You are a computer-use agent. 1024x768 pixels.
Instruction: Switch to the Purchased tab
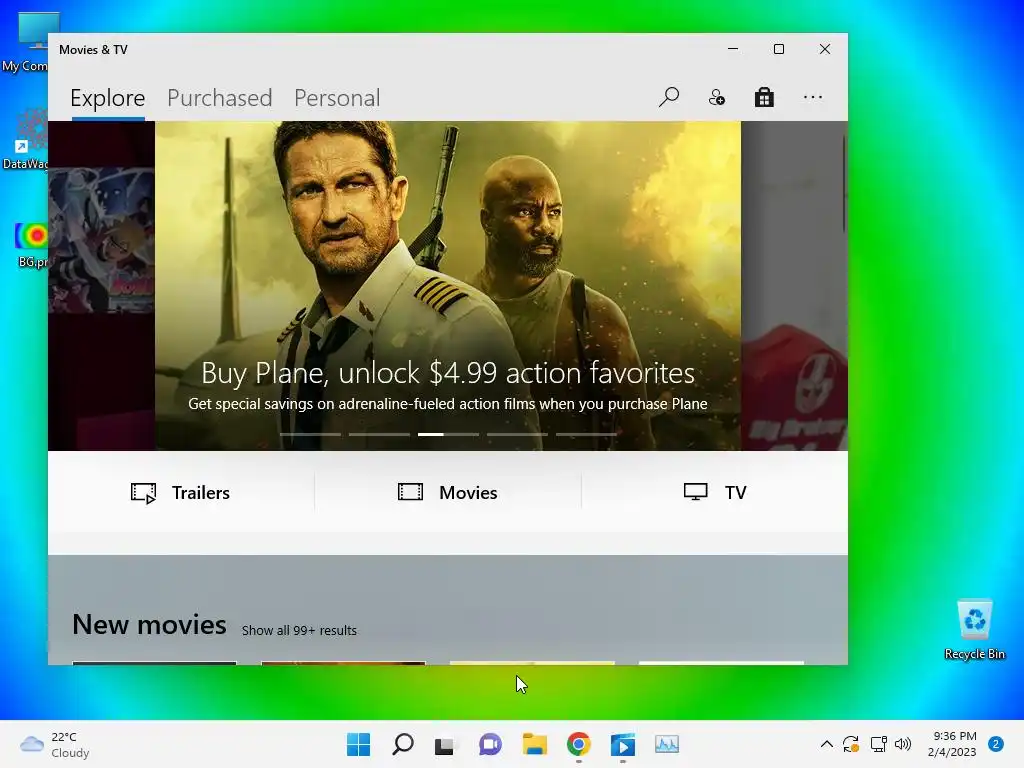219,98
